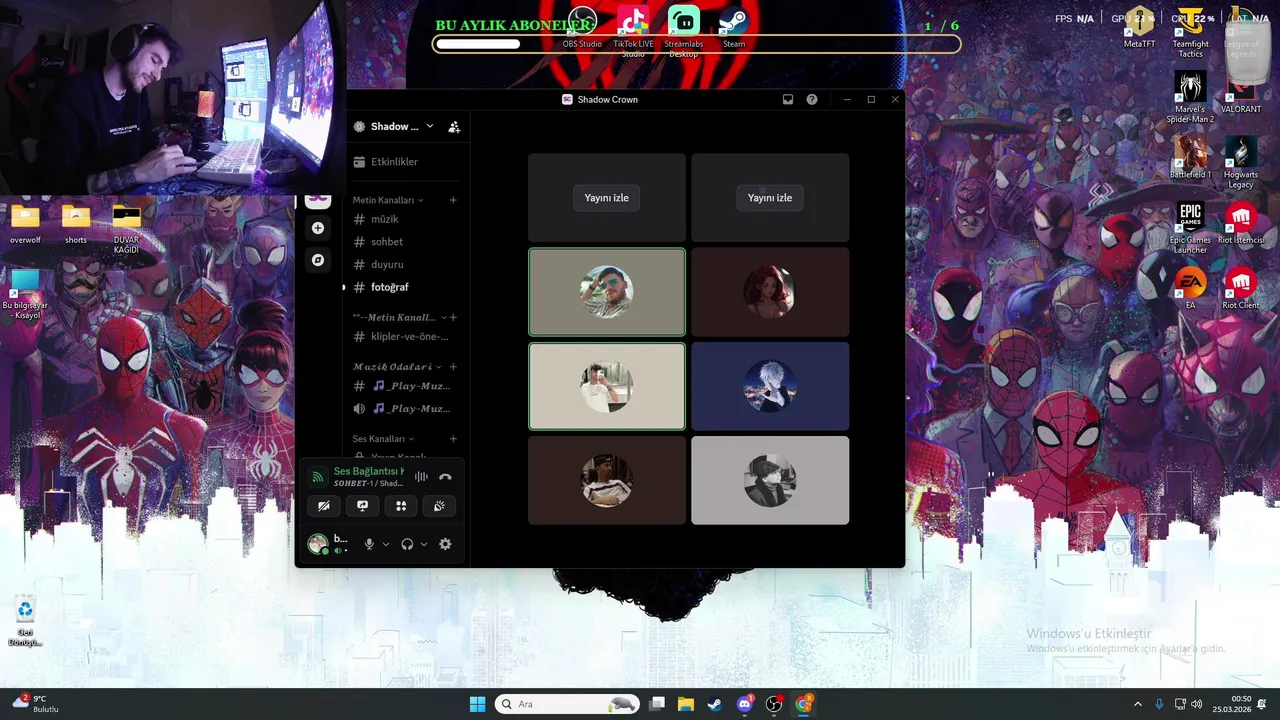Open the Hogwarts Legacy desktop shortcut

[x=1241, y=162]
